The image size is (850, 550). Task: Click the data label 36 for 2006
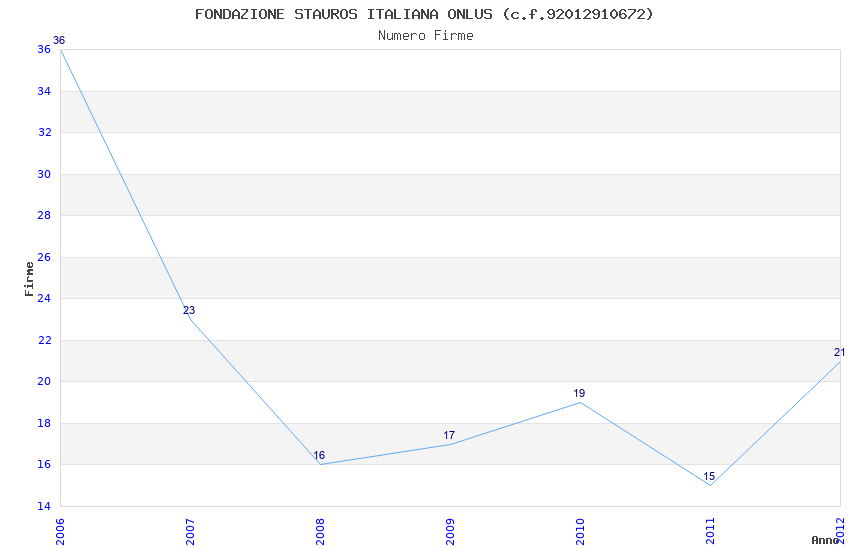pyautogui.click(x=59, y=40)
